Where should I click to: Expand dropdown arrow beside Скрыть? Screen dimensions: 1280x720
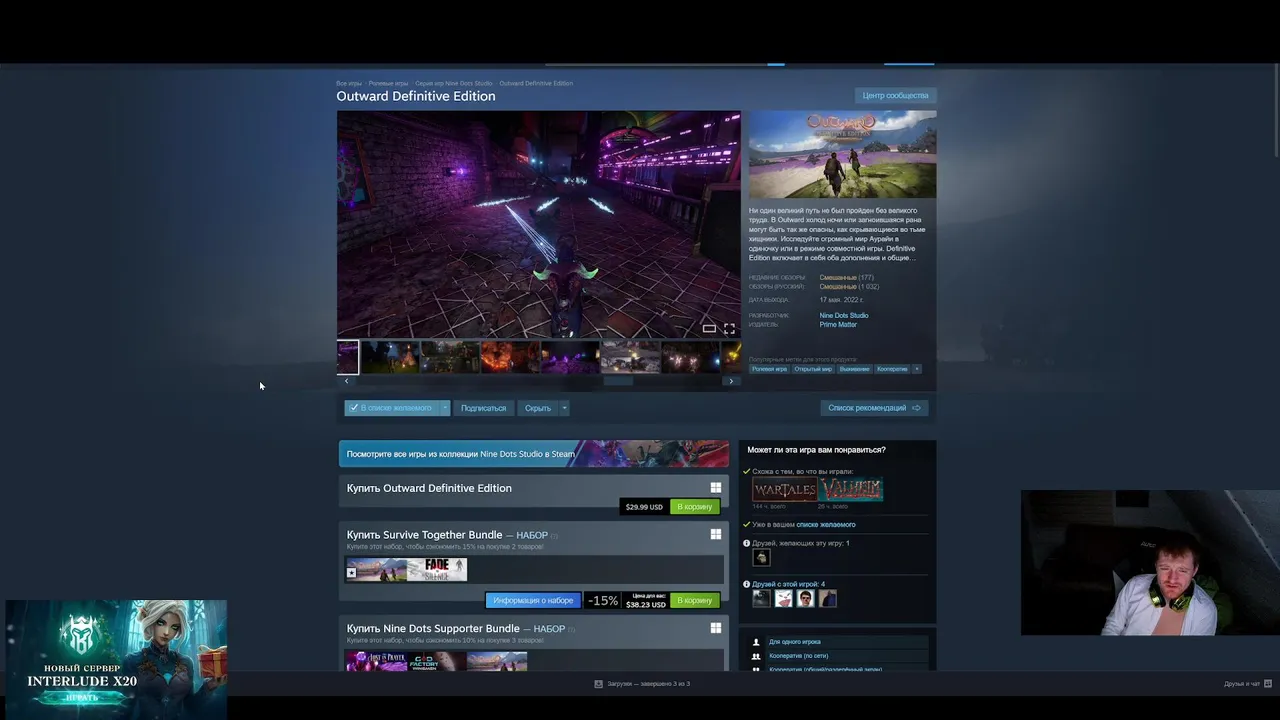pos(564,408)
